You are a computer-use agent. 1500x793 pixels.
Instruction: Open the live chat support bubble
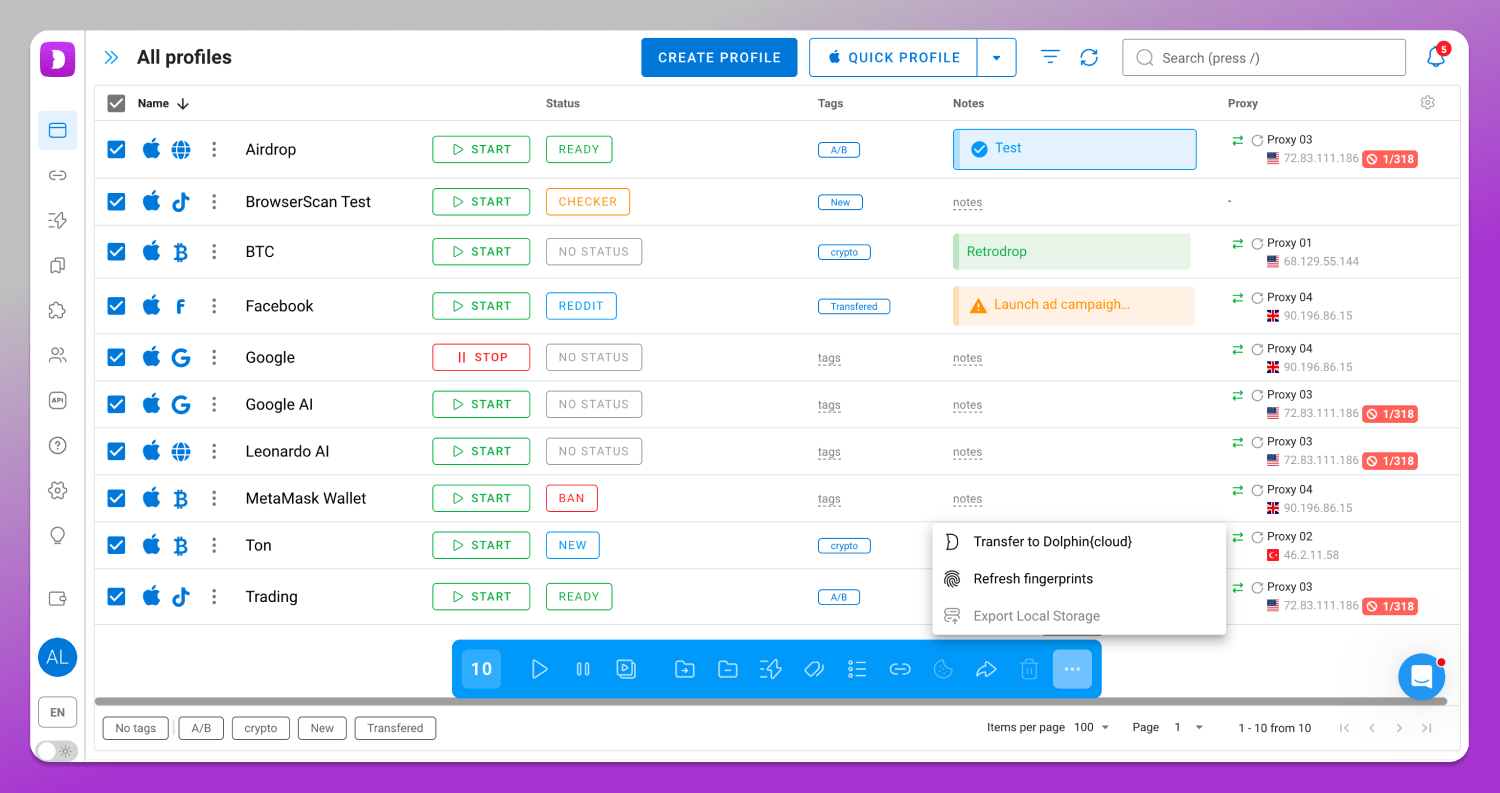pyautogui.click(x=1421, y=677)
